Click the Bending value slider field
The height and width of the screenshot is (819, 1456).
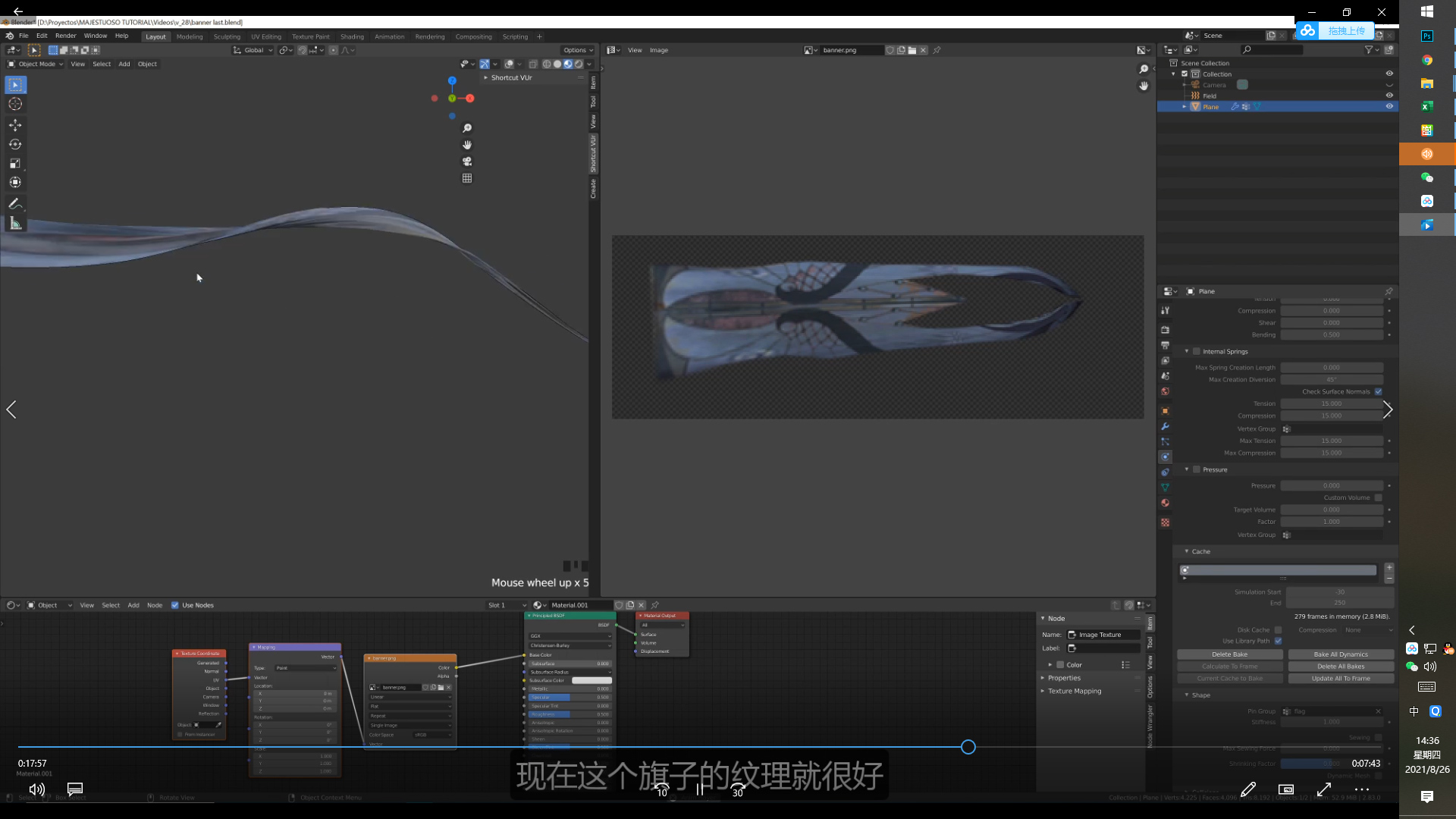coord(1332,334)
